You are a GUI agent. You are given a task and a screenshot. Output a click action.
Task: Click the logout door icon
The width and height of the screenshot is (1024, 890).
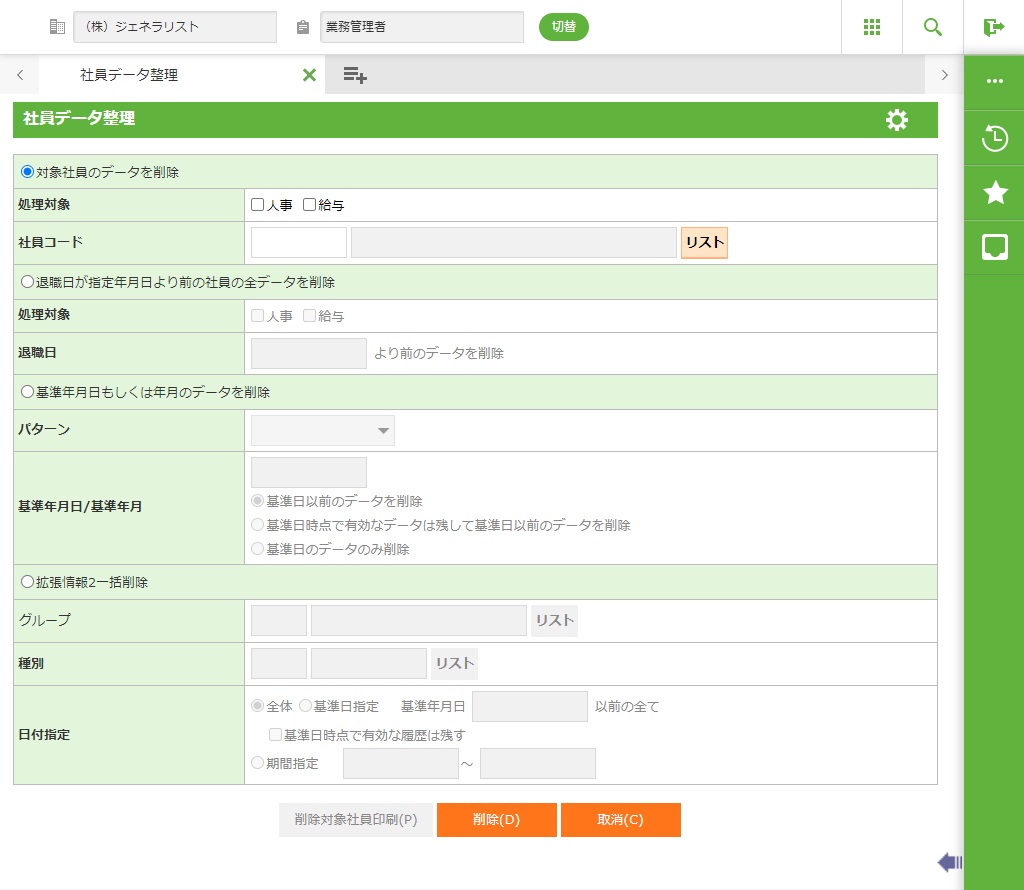coord(993,27)
